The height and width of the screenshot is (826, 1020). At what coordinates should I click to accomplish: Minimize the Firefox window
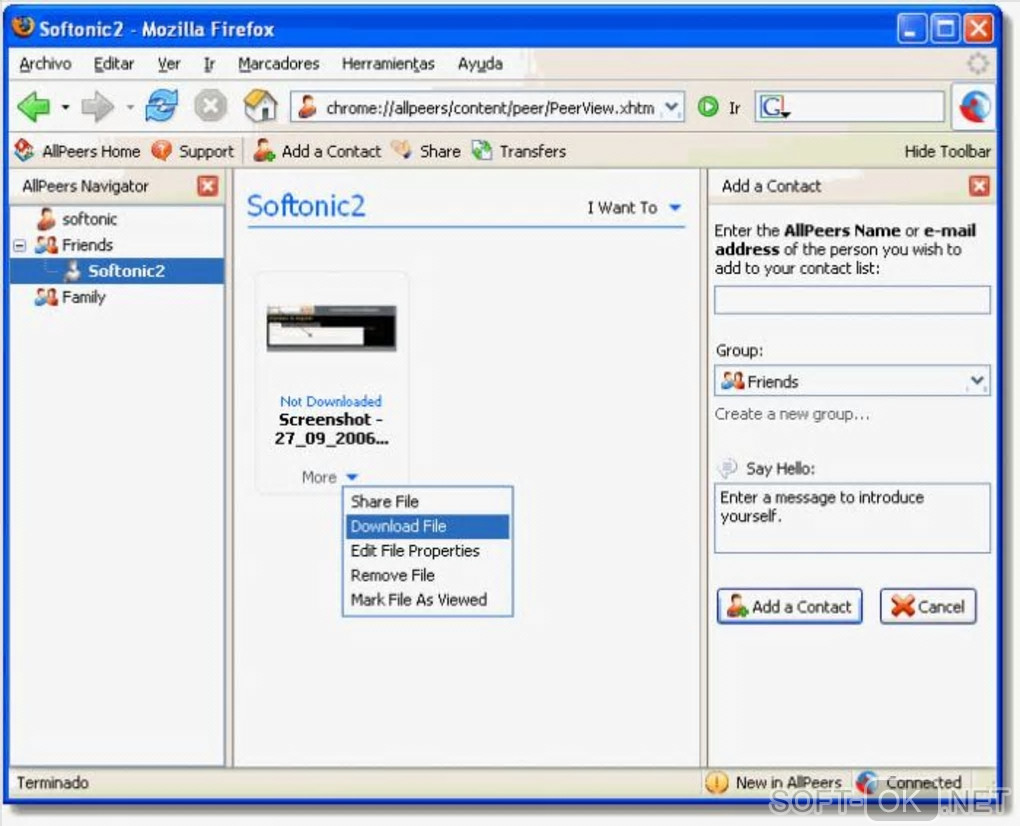coord(911,29)
